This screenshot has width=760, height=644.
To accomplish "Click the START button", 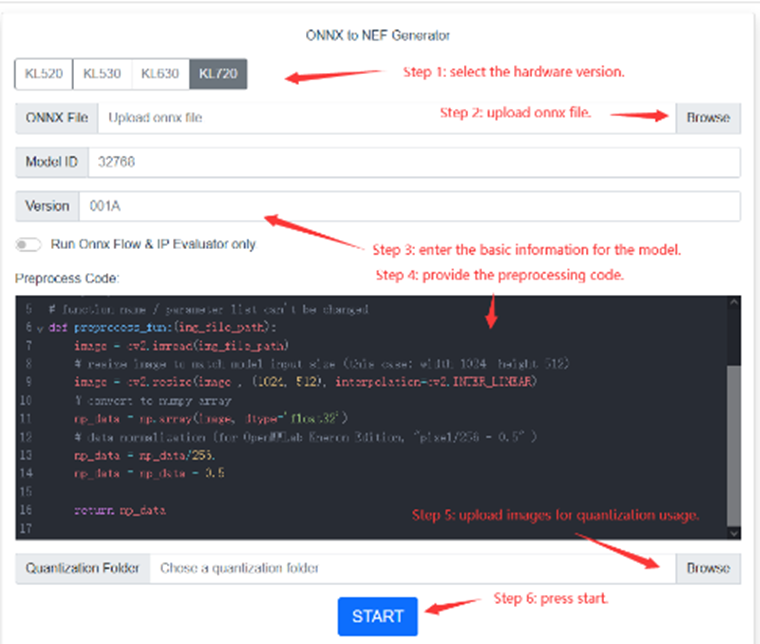I will coord(378,616).
